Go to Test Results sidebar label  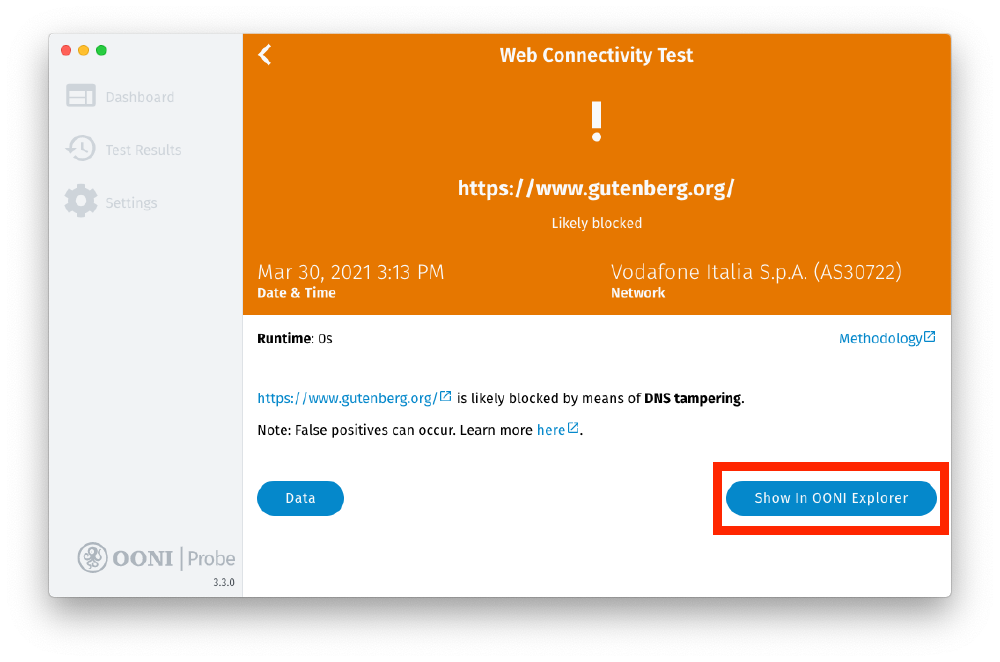(143, 150)
